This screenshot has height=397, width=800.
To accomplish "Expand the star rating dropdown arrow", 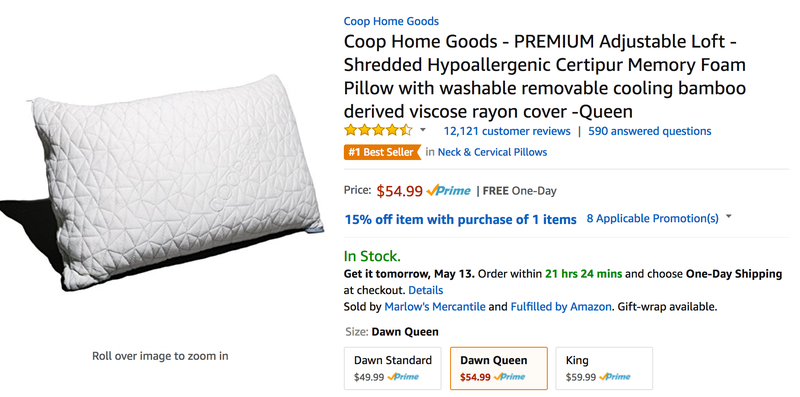I will 422,130.
